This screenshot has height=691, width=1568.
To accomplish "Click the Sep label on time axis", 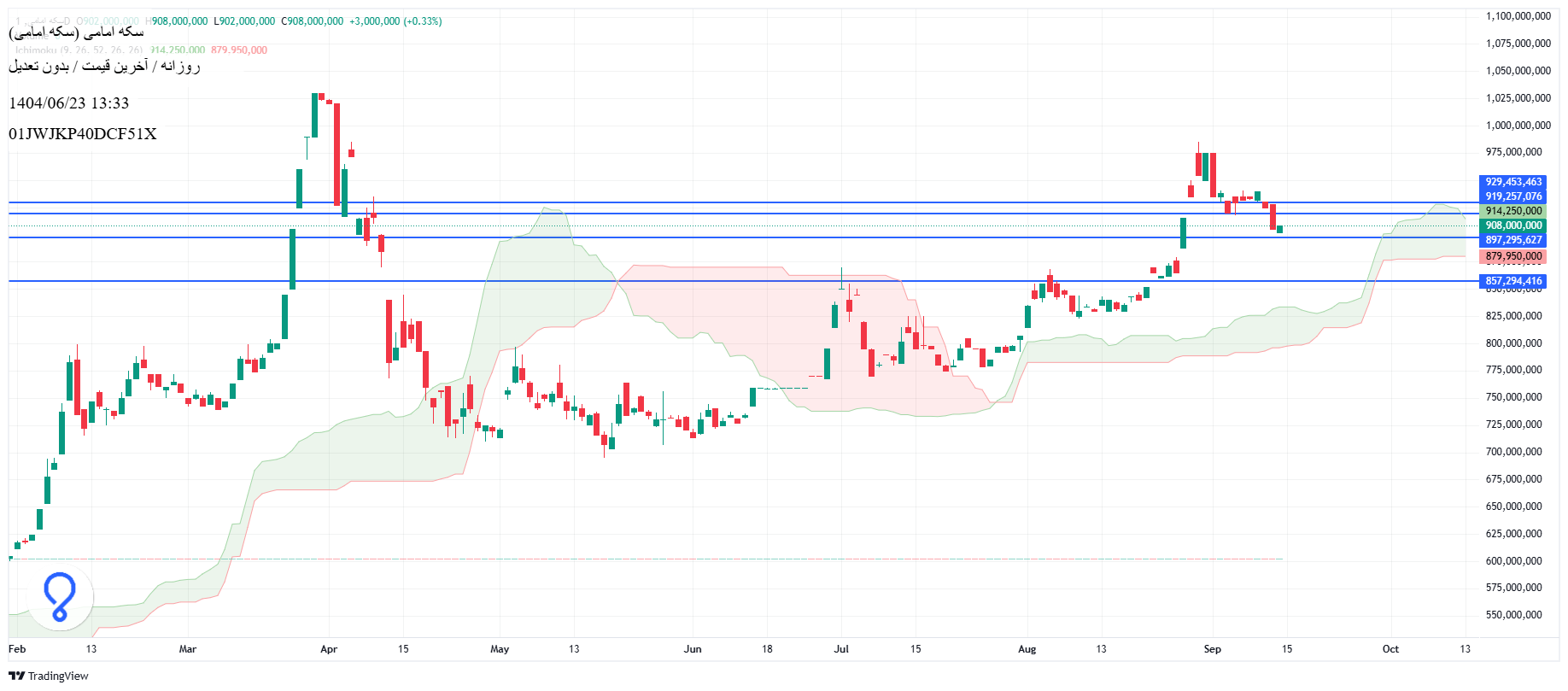I will pos(1212,649).
